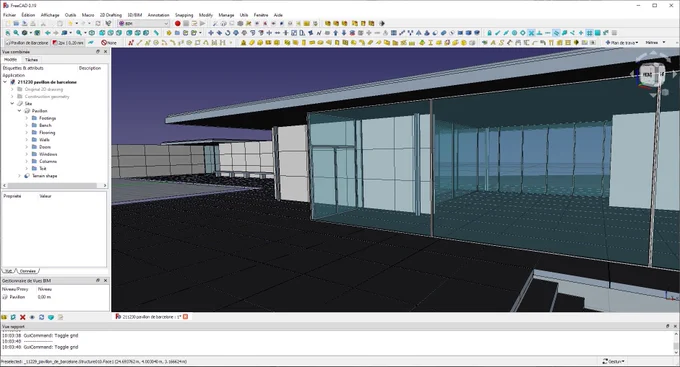Switch to the Tâches tab
Viewport: 680px width, 367px height.
31,59
